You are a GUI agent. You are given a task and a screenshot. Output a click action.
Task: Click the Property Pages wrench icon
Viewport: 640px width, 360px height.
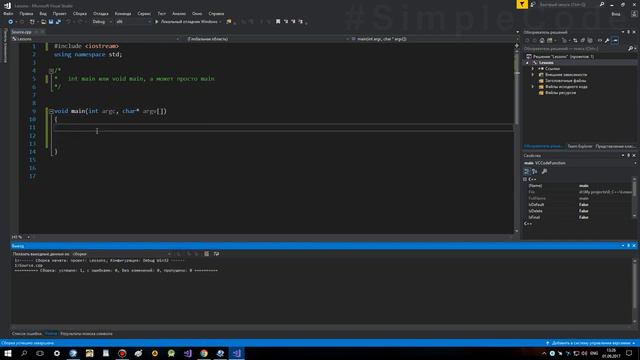click(544, 171)
